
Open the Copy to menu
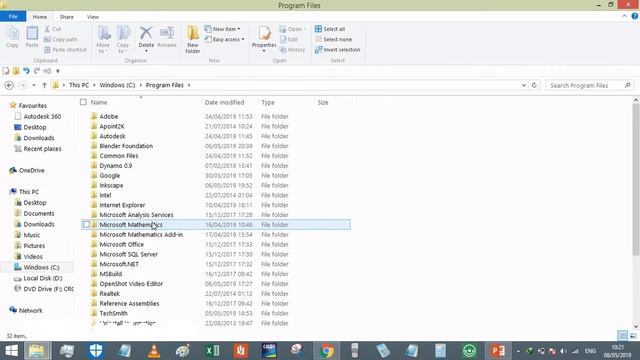pyautogui.click(x=123, y=40)
